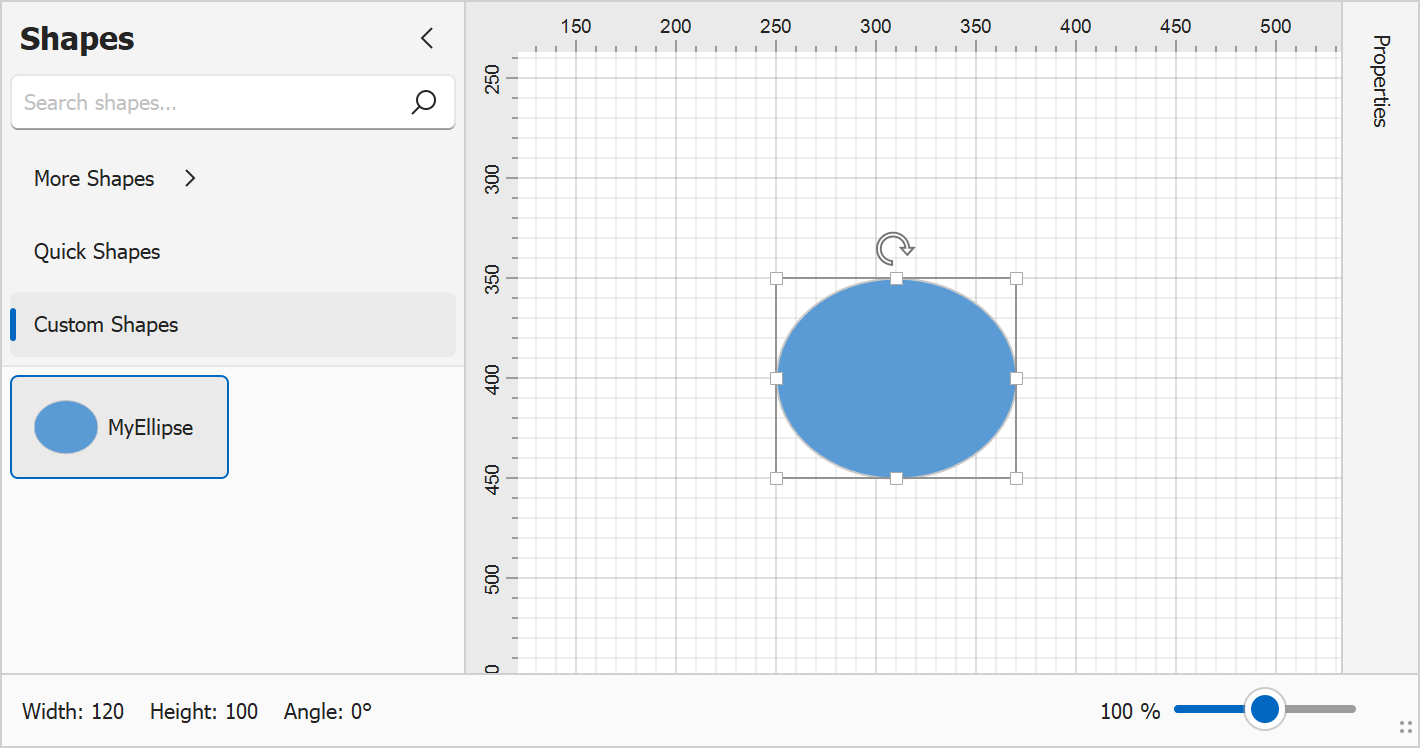1420x748 pixels.
Task: Choose the MyEllipse shape item
Action: click(120, 427)
